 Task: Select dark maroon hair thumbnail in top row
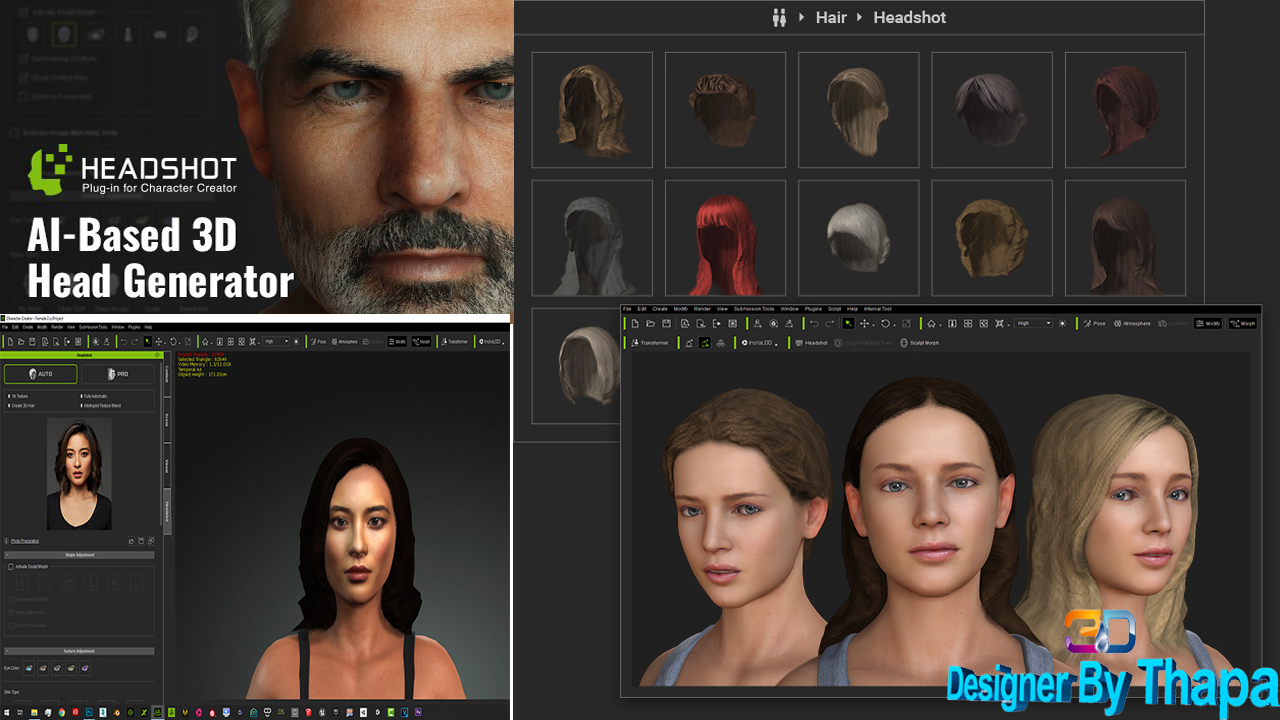pos(1125,110)
